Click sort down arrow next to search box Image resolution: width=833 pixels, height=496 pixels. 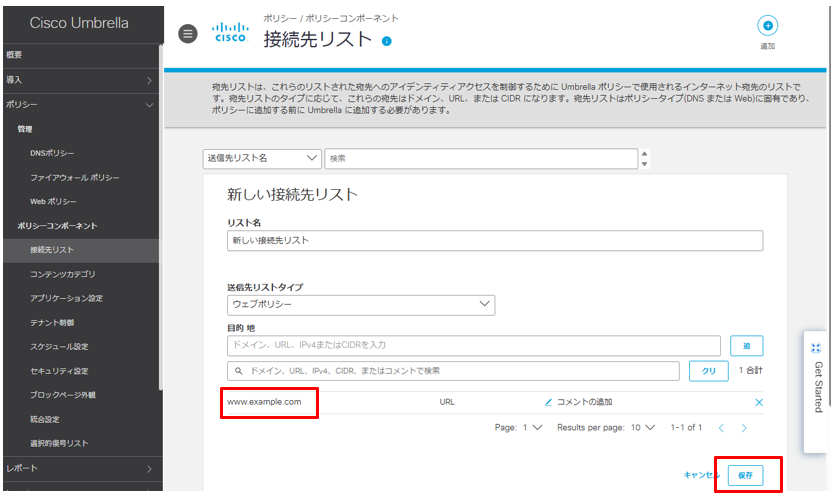pyautogui.click(x=644, y=164)
